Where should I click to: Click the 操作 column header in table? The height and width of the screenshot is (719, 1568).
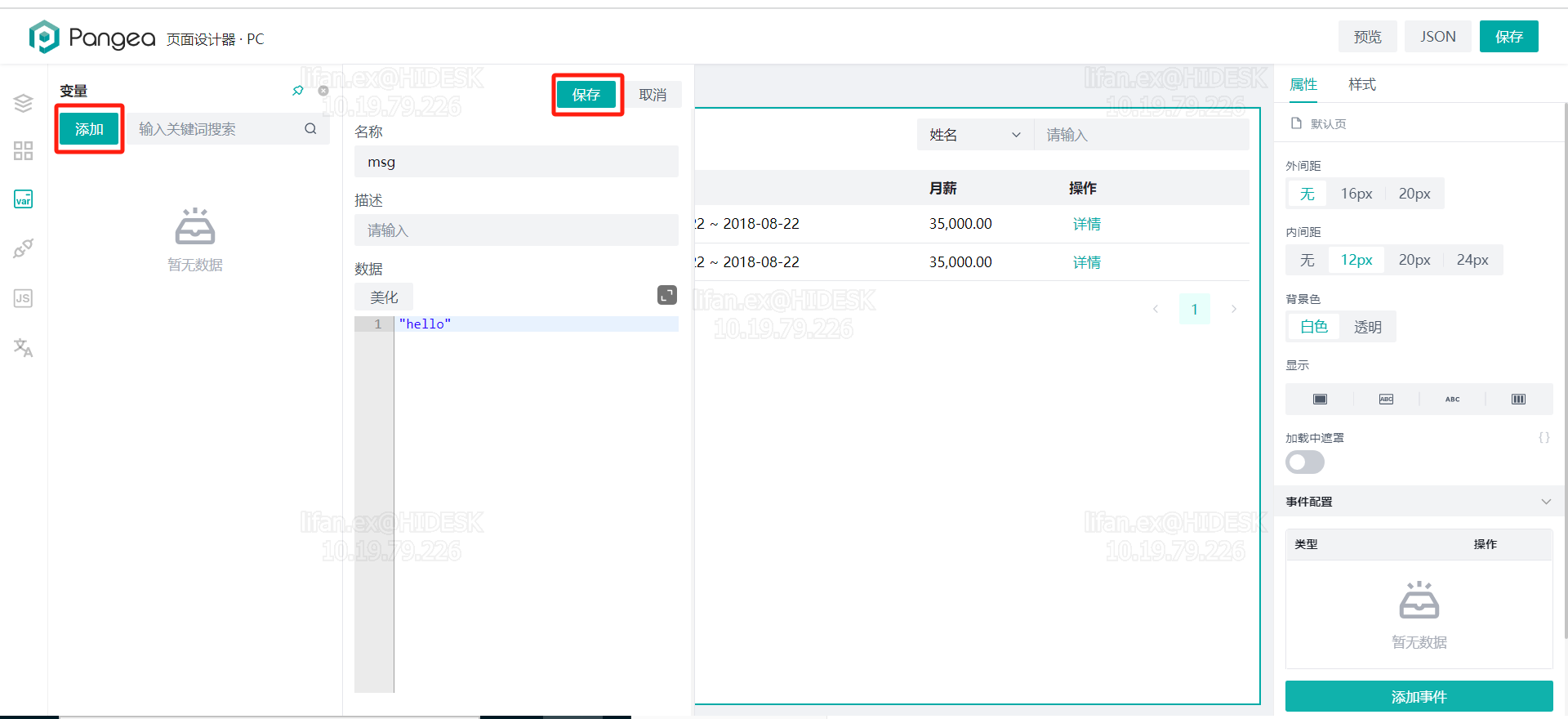point(1083,188)
